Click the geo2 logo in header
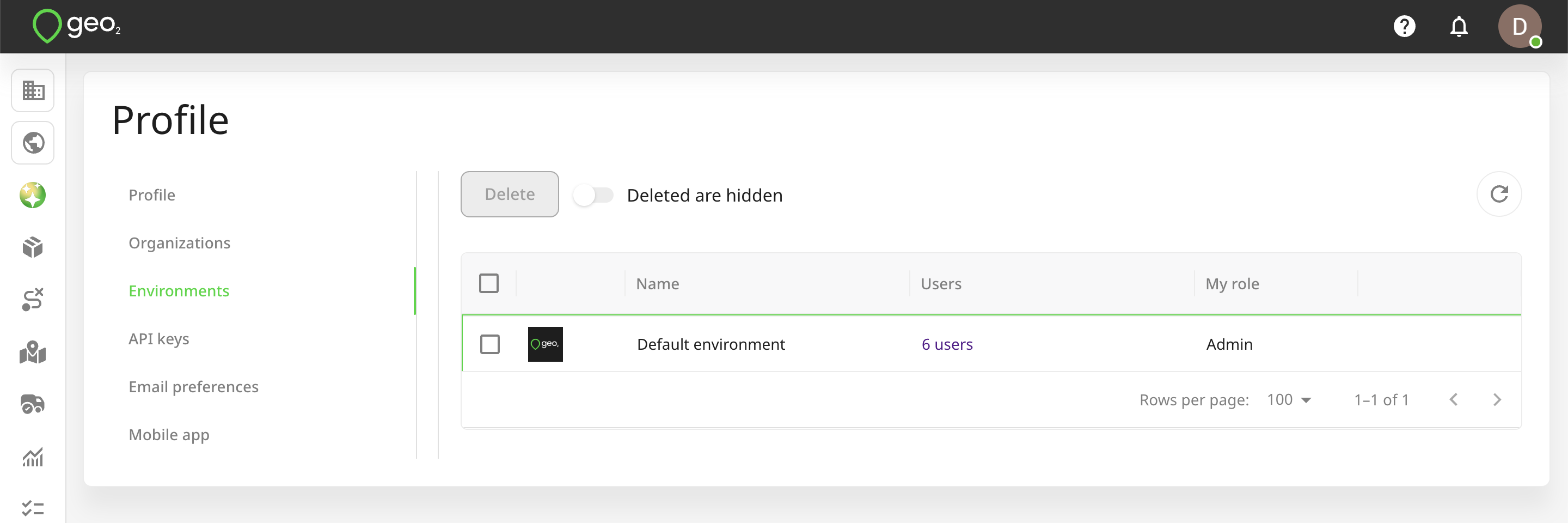The height and width of the screenshot is (523, 1568). point(77,26)
